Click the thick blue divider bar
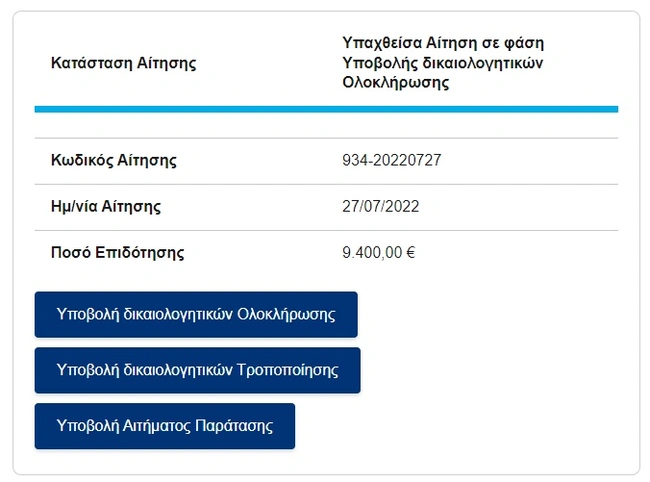 tap(326, 108)
